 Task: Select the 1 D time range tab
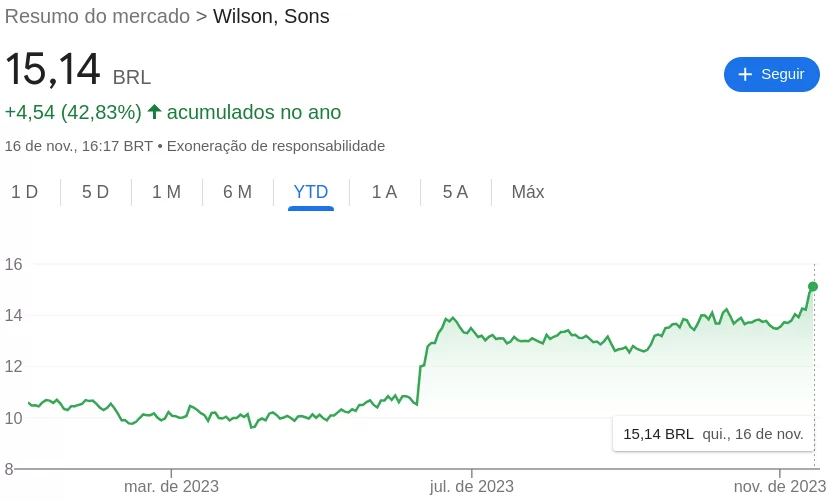[x=25, y=192]
